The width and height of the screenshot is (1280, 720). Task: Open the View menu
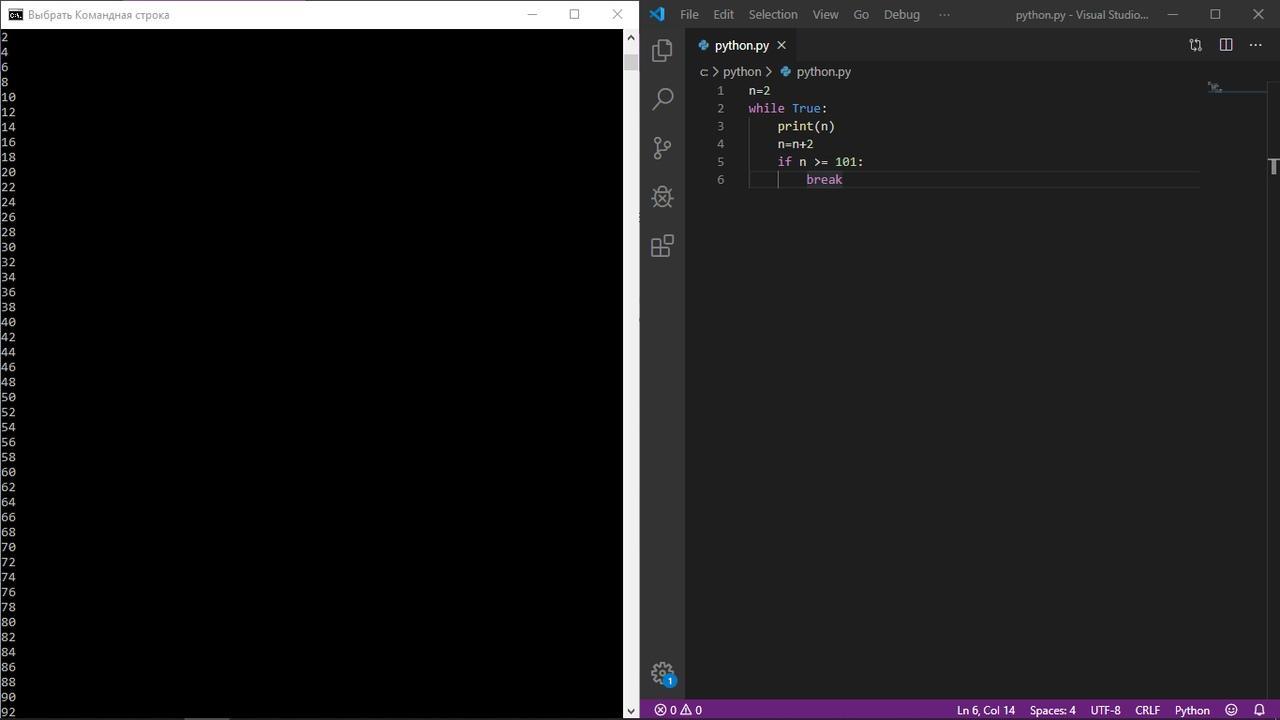point(825,14)
